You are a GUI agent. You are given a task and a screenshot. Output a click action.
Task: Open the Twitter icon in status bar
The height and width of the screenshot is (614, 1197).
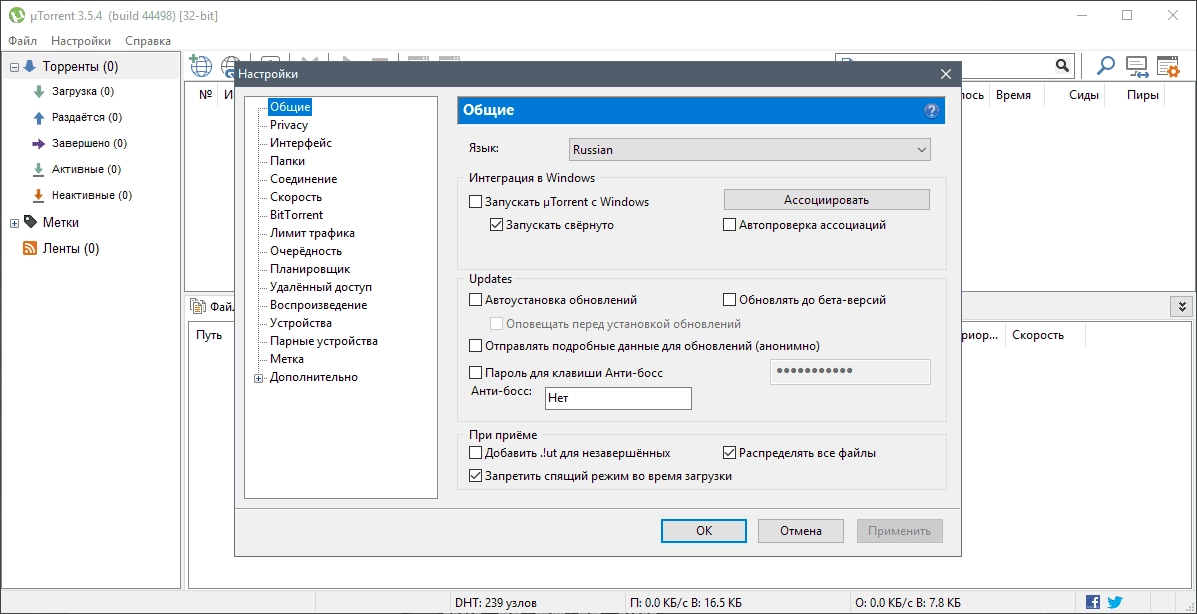tap(1115, 602)
